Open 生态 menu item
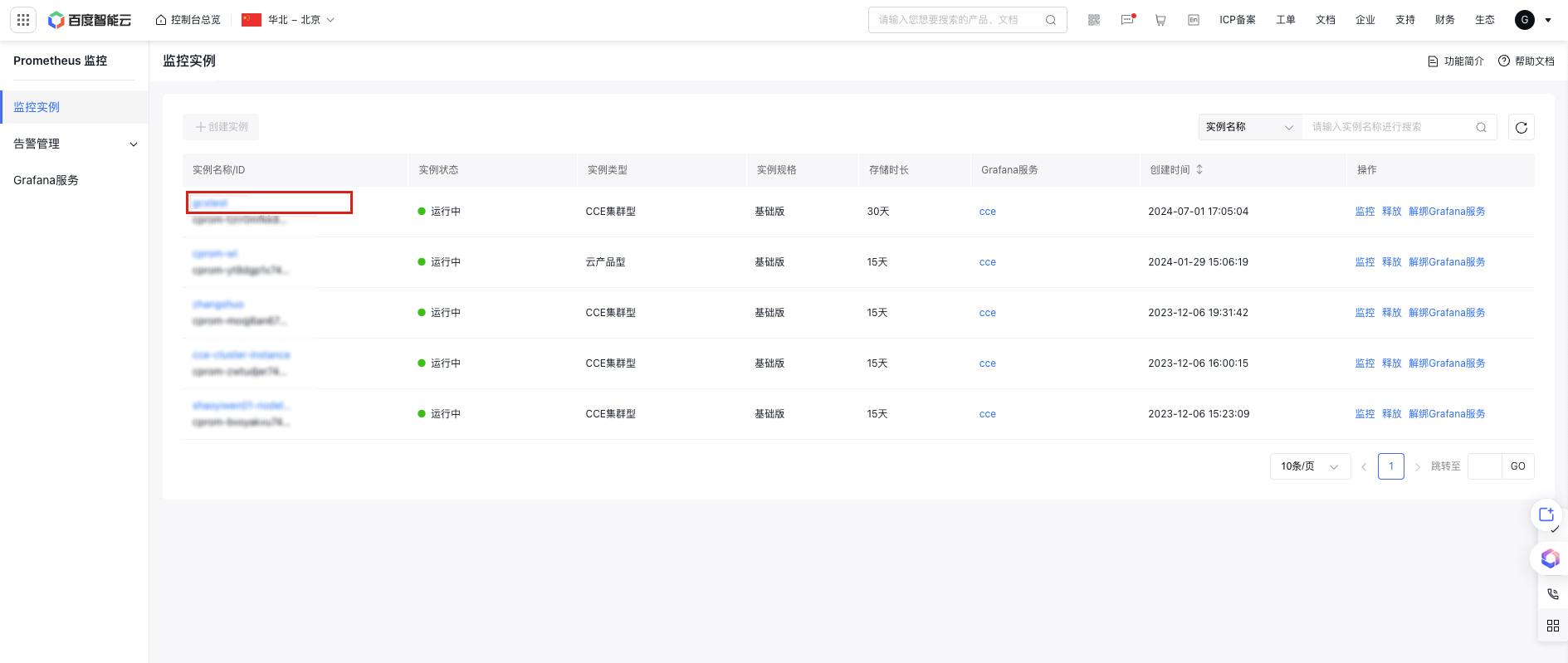 (x=1485, y=20)
